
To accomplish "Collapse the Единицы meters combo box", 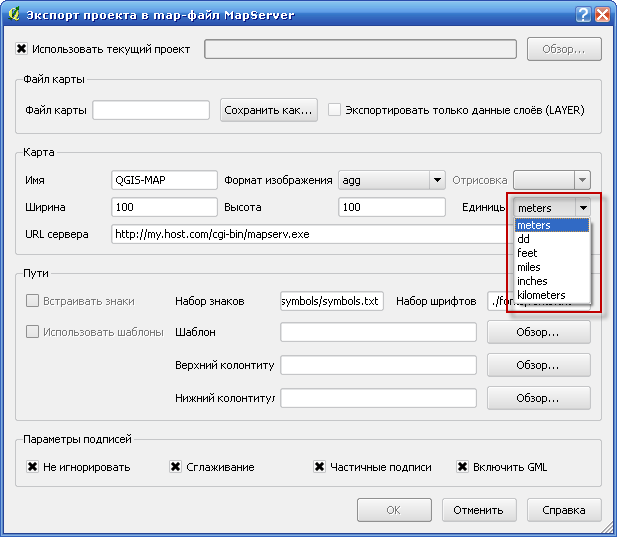I will 552,207.
